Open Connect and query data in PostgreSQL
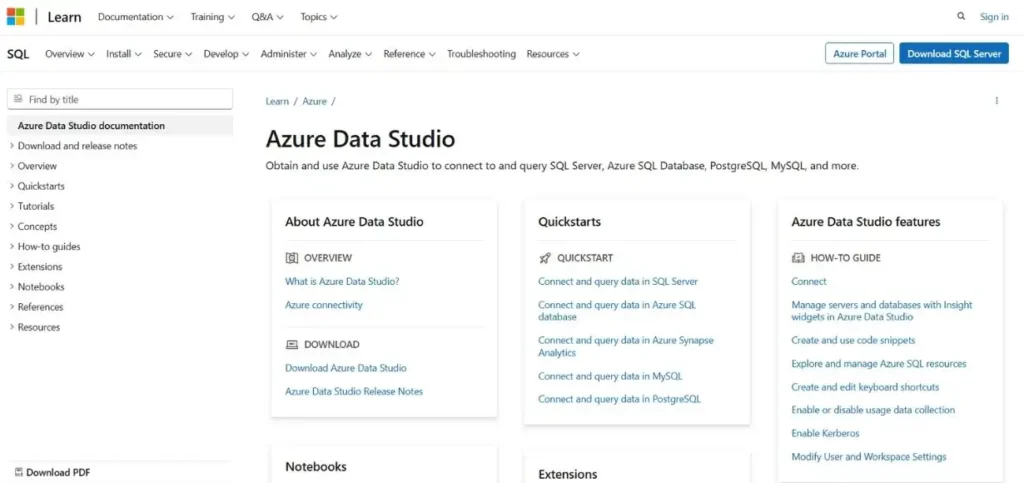The width and height of the screenshot is (1024, 483). 619,399
